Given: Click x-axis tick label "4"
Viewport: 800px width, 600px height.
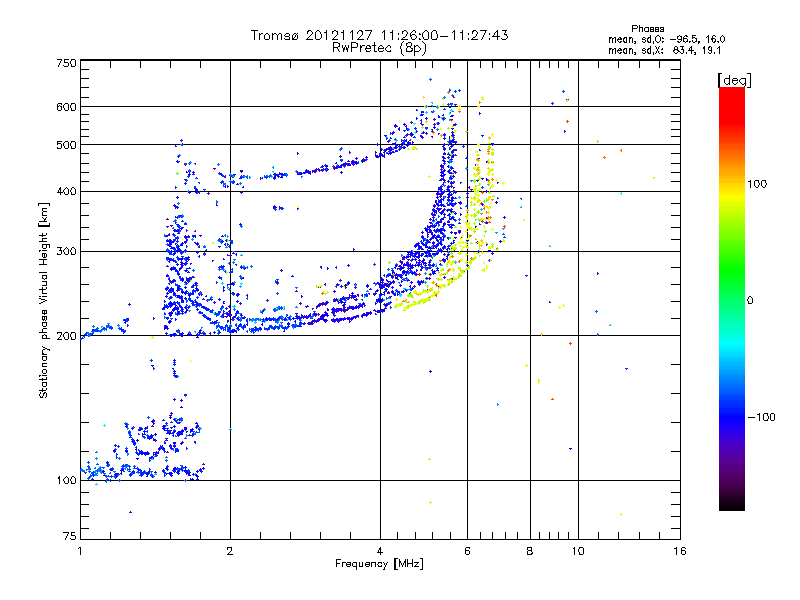Looking at the screenshot, I should pyautogui.click(x=380, y=551).
